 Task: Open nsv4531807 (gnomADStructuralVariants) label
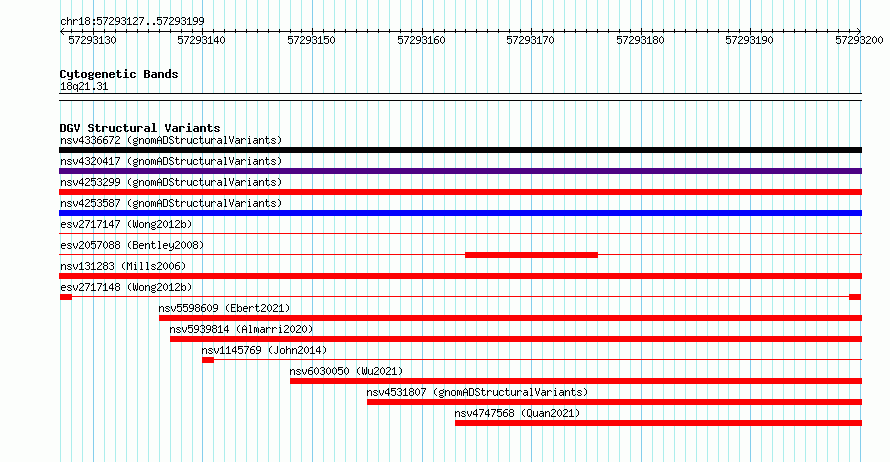[x=477, y=392]
